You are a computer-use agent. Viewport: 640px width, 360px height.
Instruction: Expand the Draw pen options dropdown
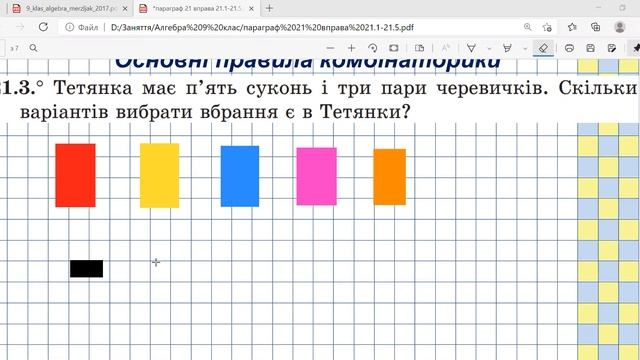click(x=489, y=49)
